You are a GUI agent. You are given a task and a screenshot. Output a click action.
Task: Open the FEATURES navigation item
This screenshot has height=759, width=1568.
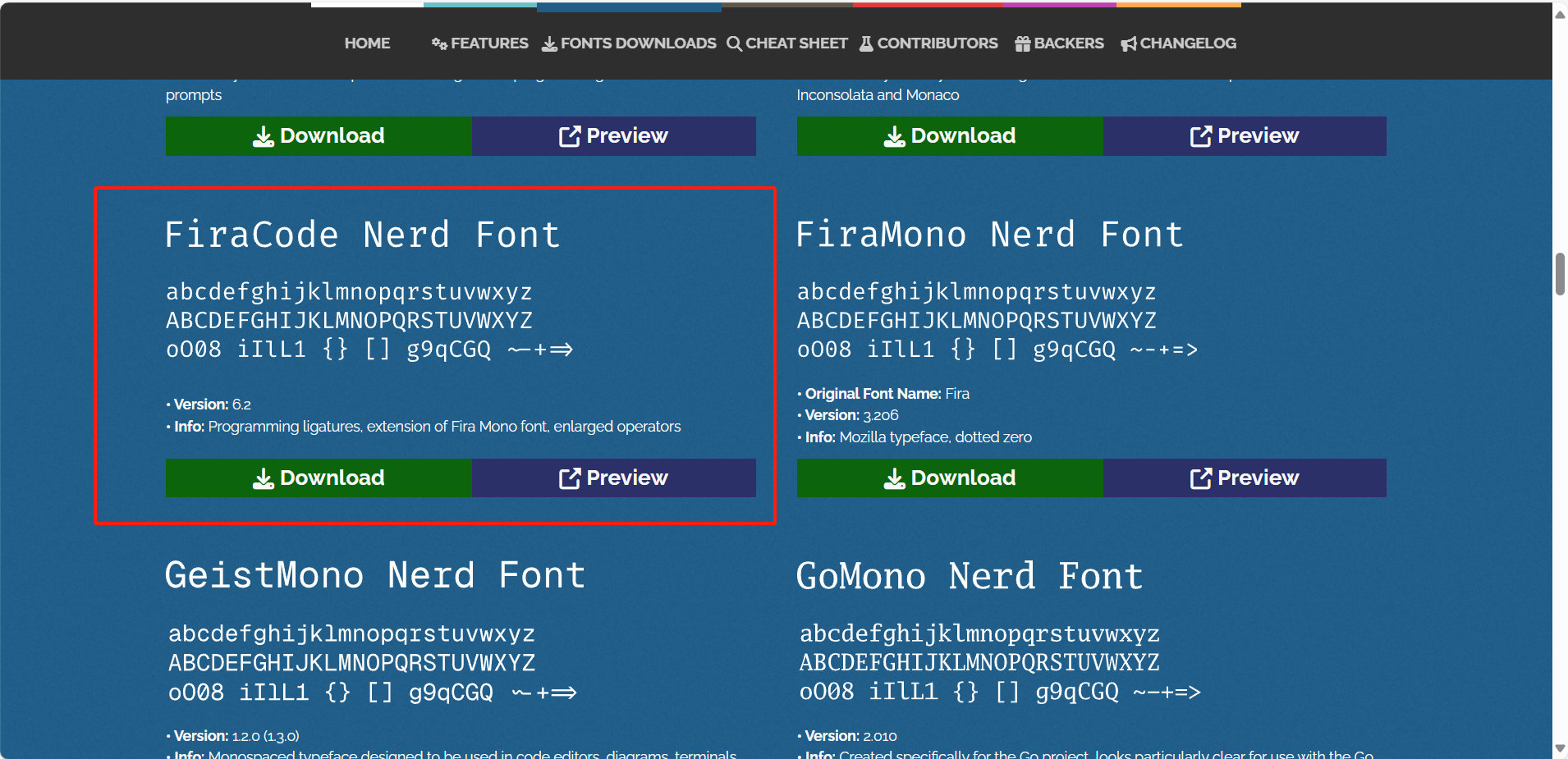tap(480, 43)
